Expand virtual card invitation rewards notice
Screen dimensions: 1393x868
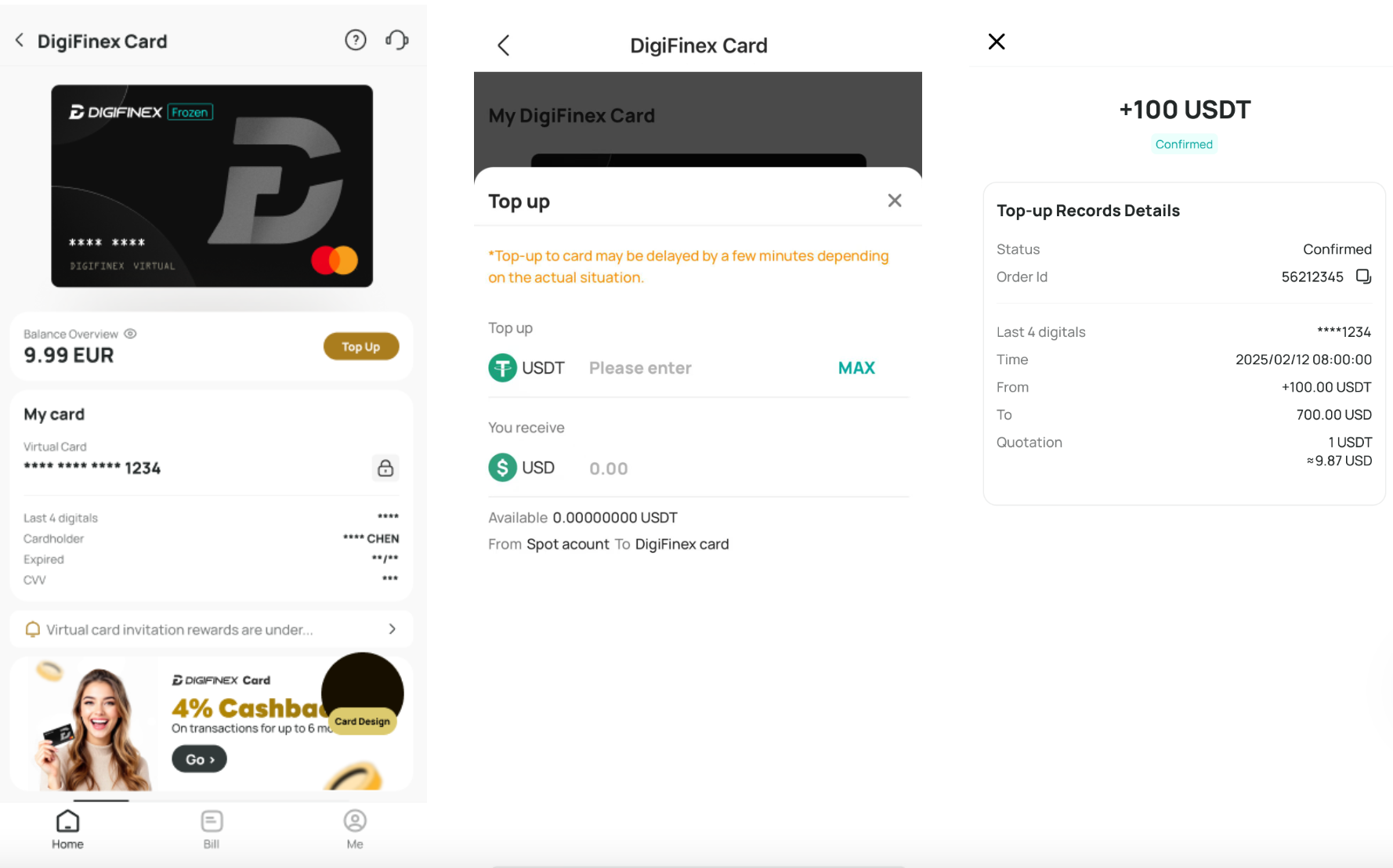point(212,630)
